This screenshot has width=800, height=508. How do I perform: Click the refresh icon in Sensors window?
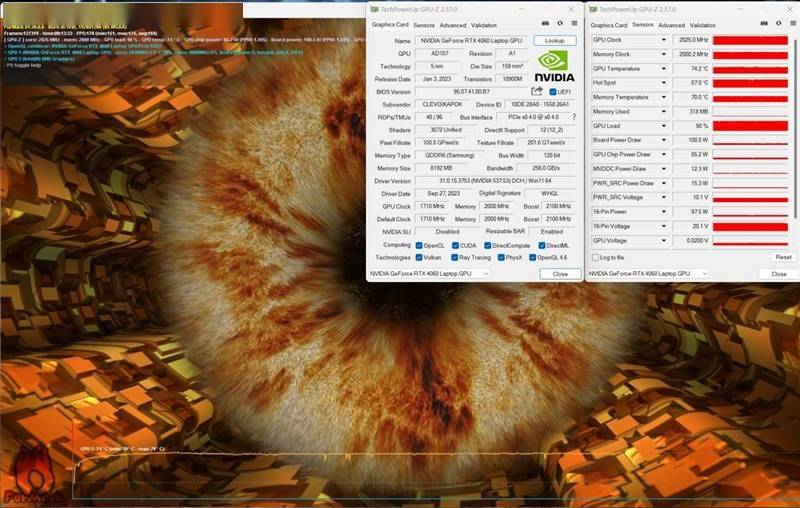point(779,23)
